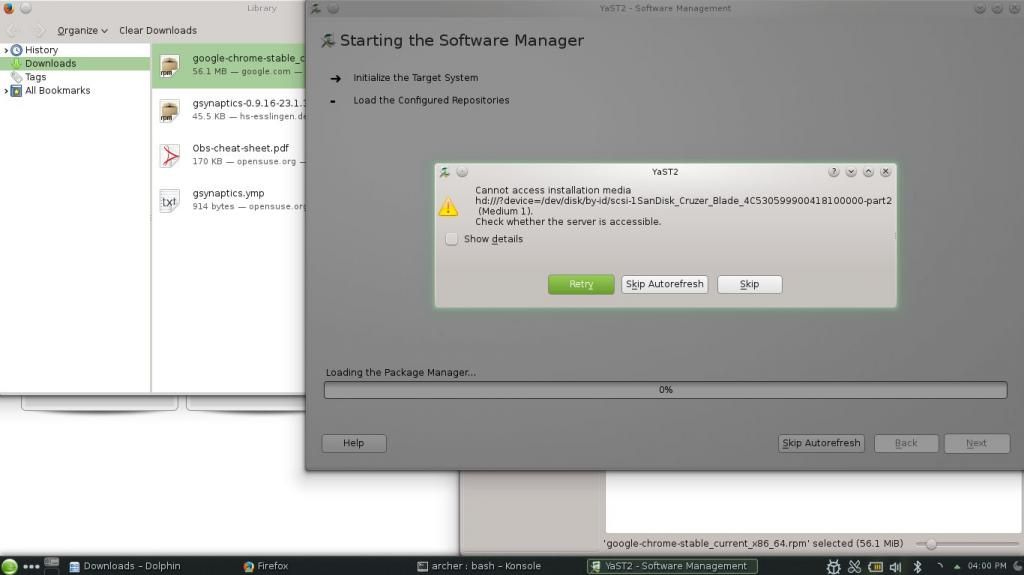Expand hidden tray icons arrow
This screenshot has width=1024, height=575.
957,567
